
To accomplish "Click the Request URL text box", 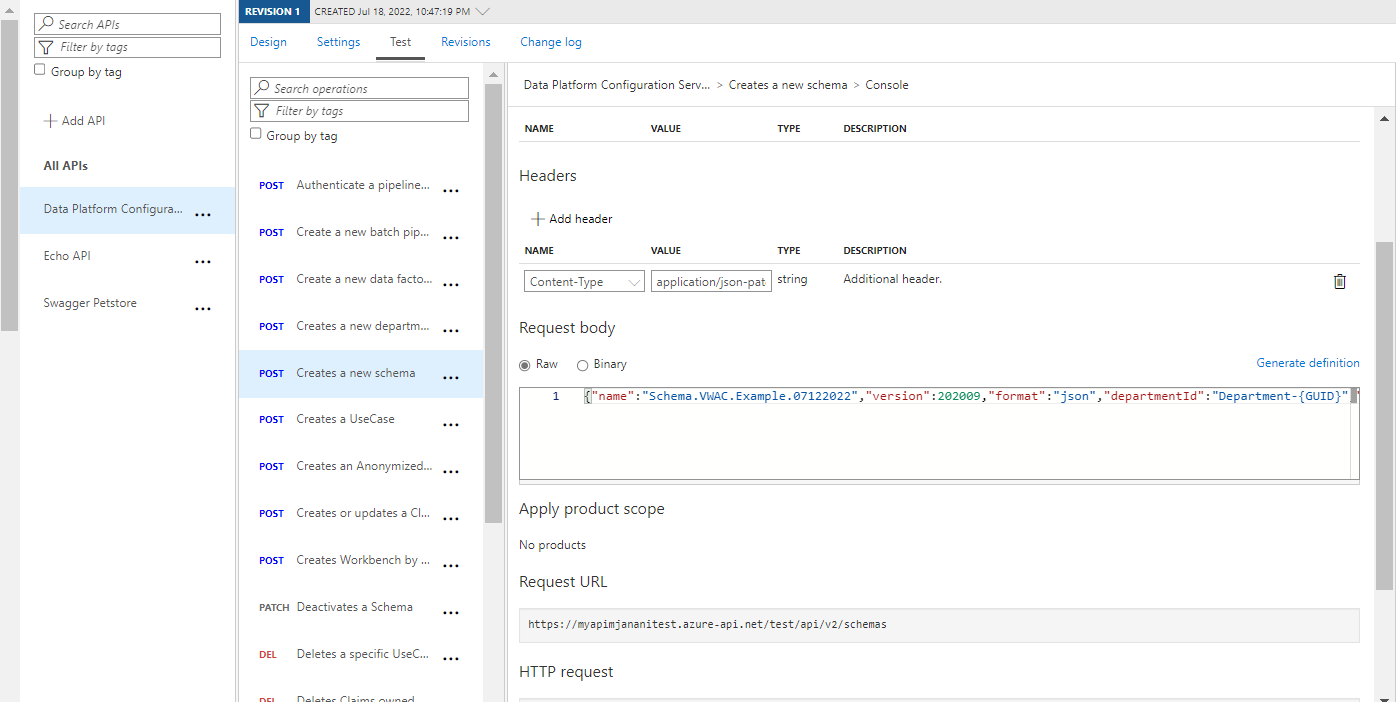I will (x=939, y=624).
